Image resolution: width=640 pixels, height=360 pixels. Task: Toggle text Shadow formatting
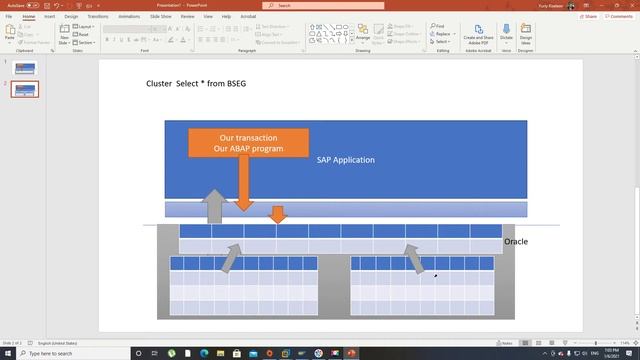[129, 40]
